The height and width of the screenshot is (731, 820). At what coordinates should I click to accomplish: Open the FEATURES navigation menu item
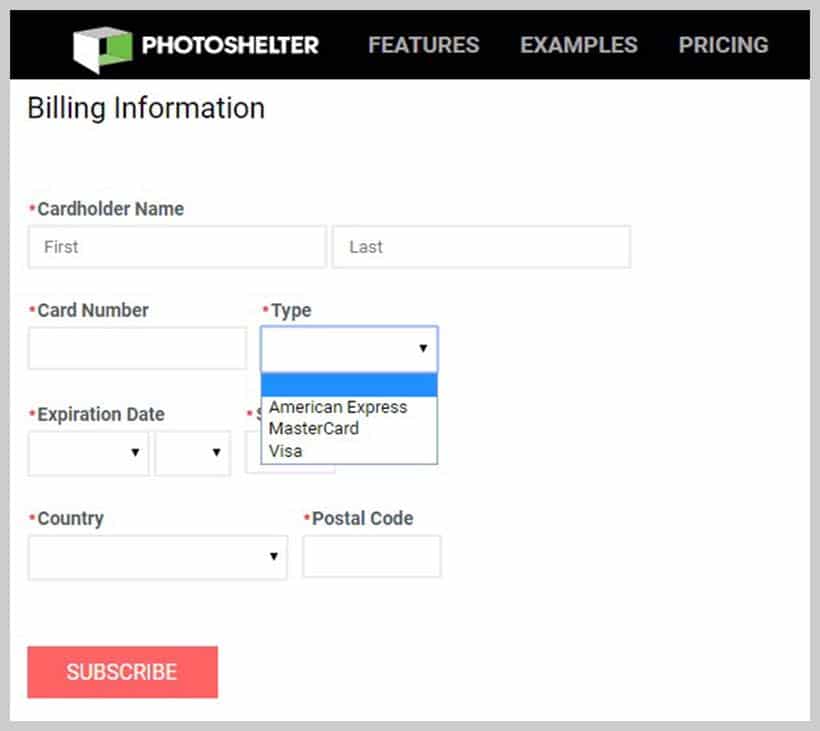[x=423, y=44]
